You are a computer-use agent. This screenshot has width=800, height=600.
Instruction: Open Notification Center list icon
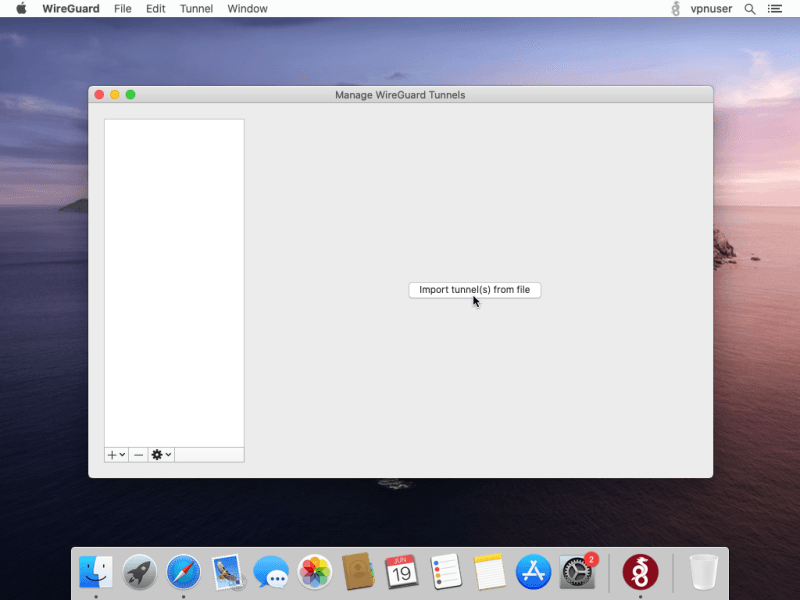point(775,9)
